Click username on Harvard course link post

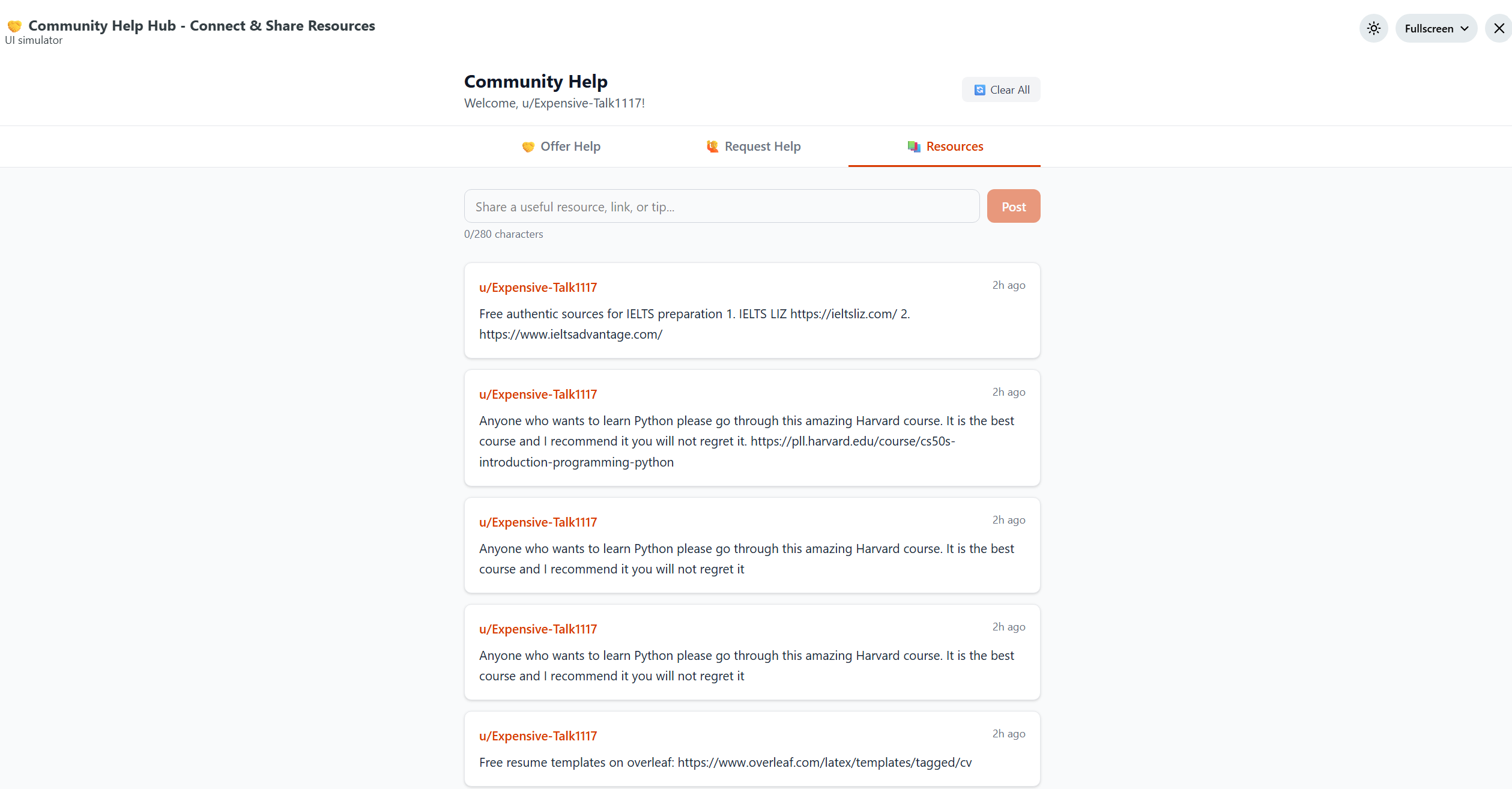(538, 394)
